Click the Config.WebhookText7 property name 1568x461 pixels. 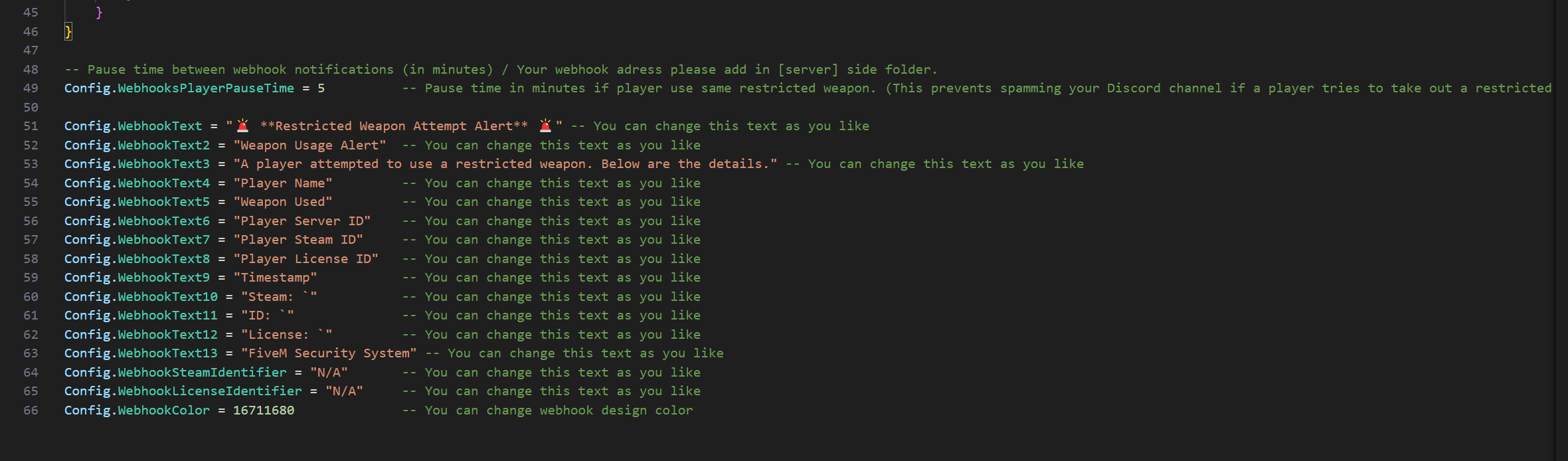point(137,240)
